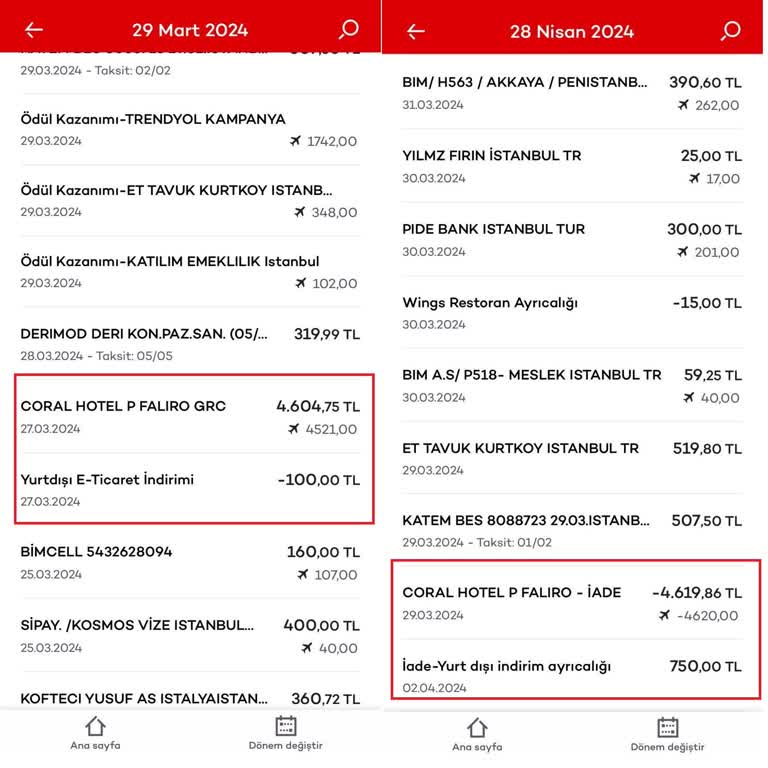Tap the right screen's Ana sayfa home icon
The height and width of the screenshot is (768, 768).
[x=477, y=728]
